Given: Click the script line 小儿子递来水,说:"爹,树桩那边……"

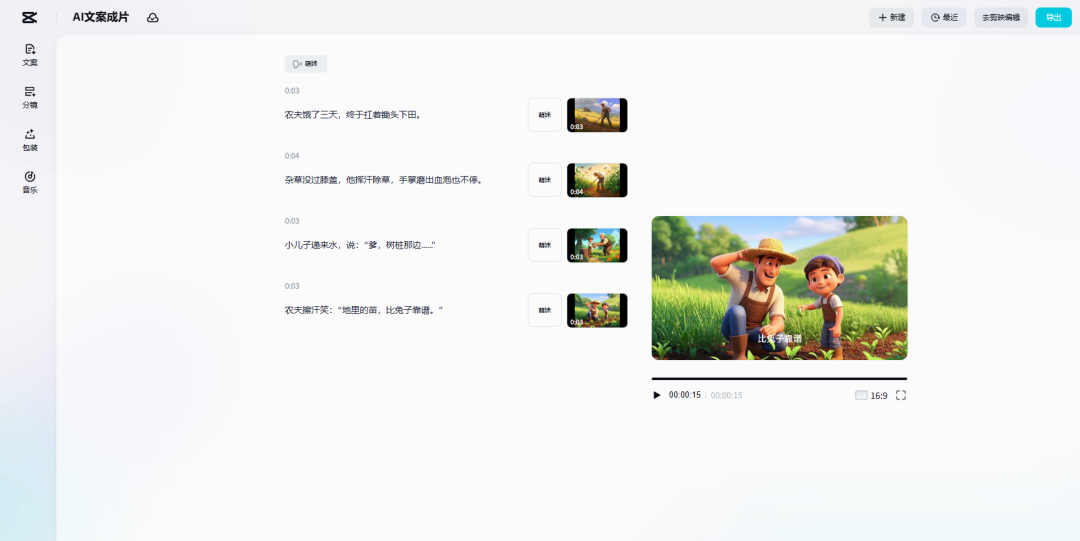Looking at the screenshot, I should (x=361, y=245).
